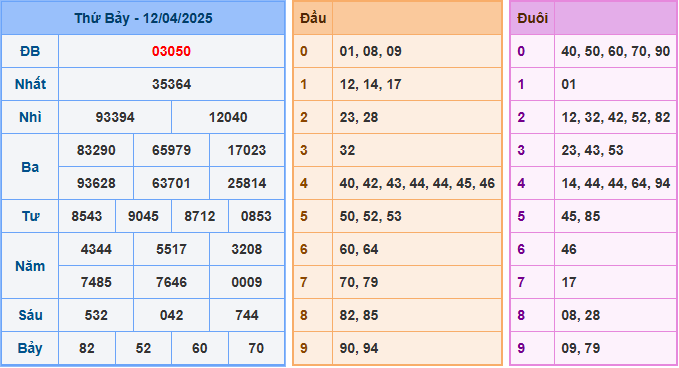679x368 pixels.
Task: Select third prize number 65979
Action: 171,150
